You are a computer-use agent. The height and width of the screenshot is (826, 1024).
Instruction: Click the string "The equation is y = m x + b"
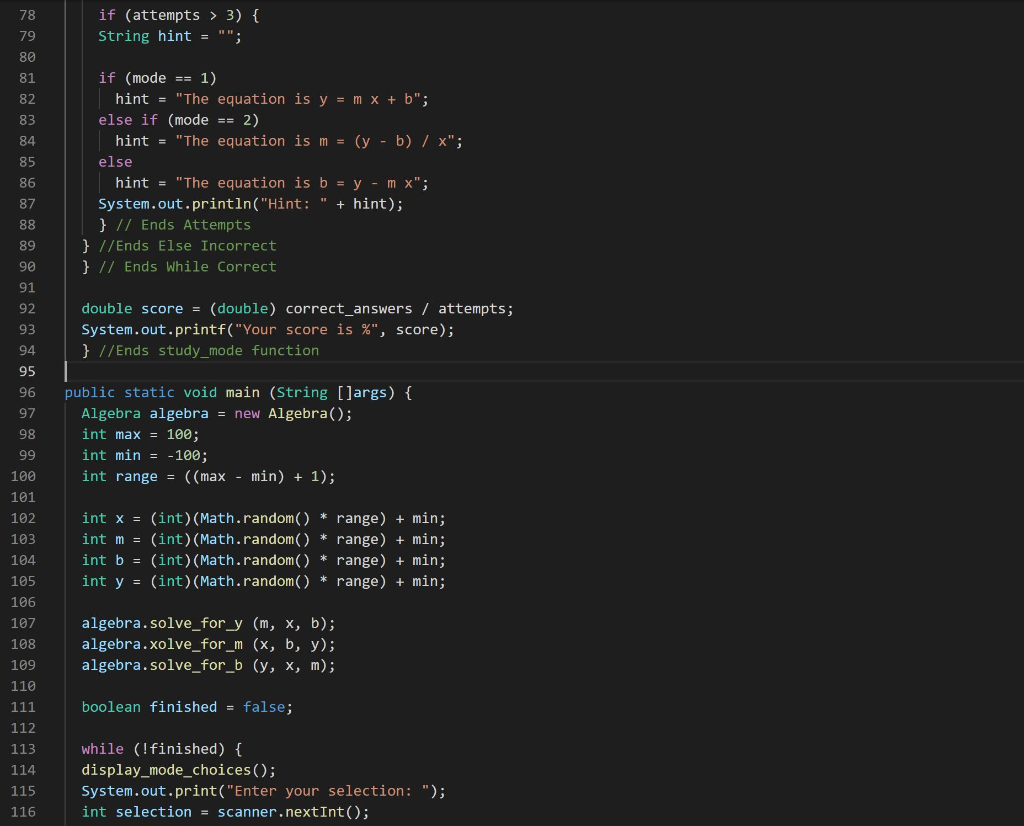(x=298, y=99)
